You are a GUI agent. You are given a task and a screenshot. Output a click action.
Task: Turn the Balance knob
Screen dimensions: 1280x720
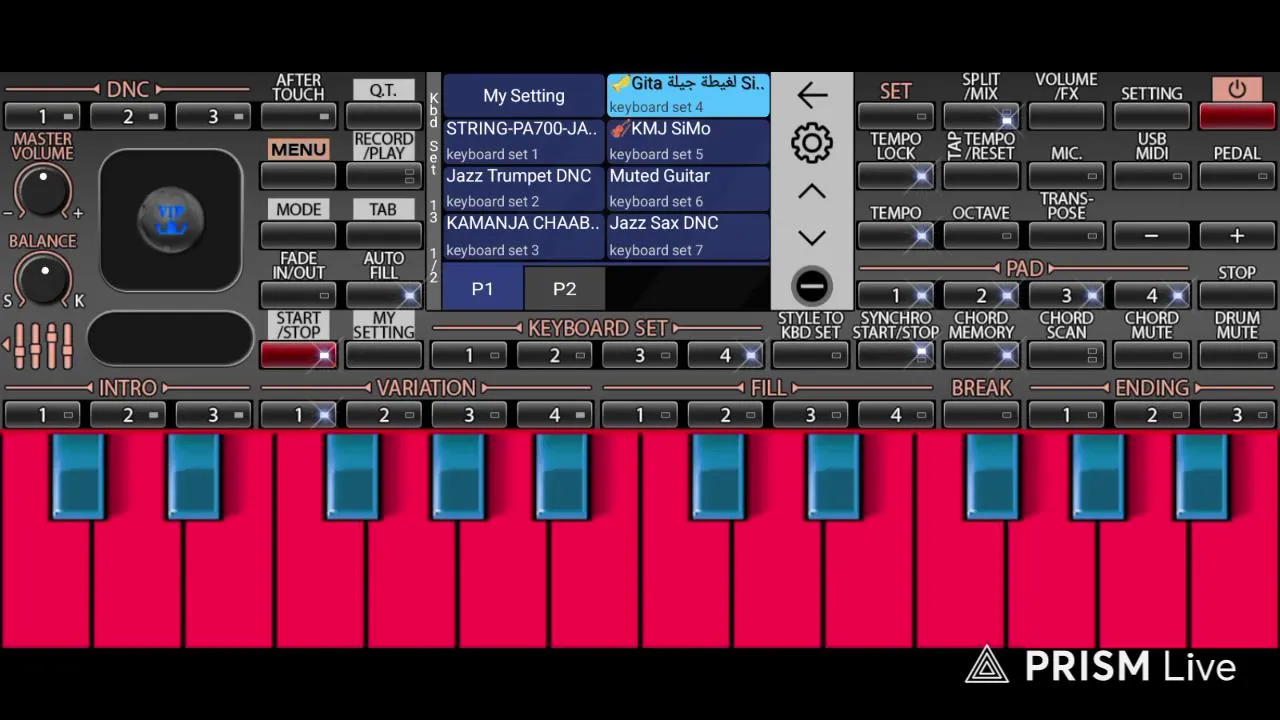click(x=43, y=279)
